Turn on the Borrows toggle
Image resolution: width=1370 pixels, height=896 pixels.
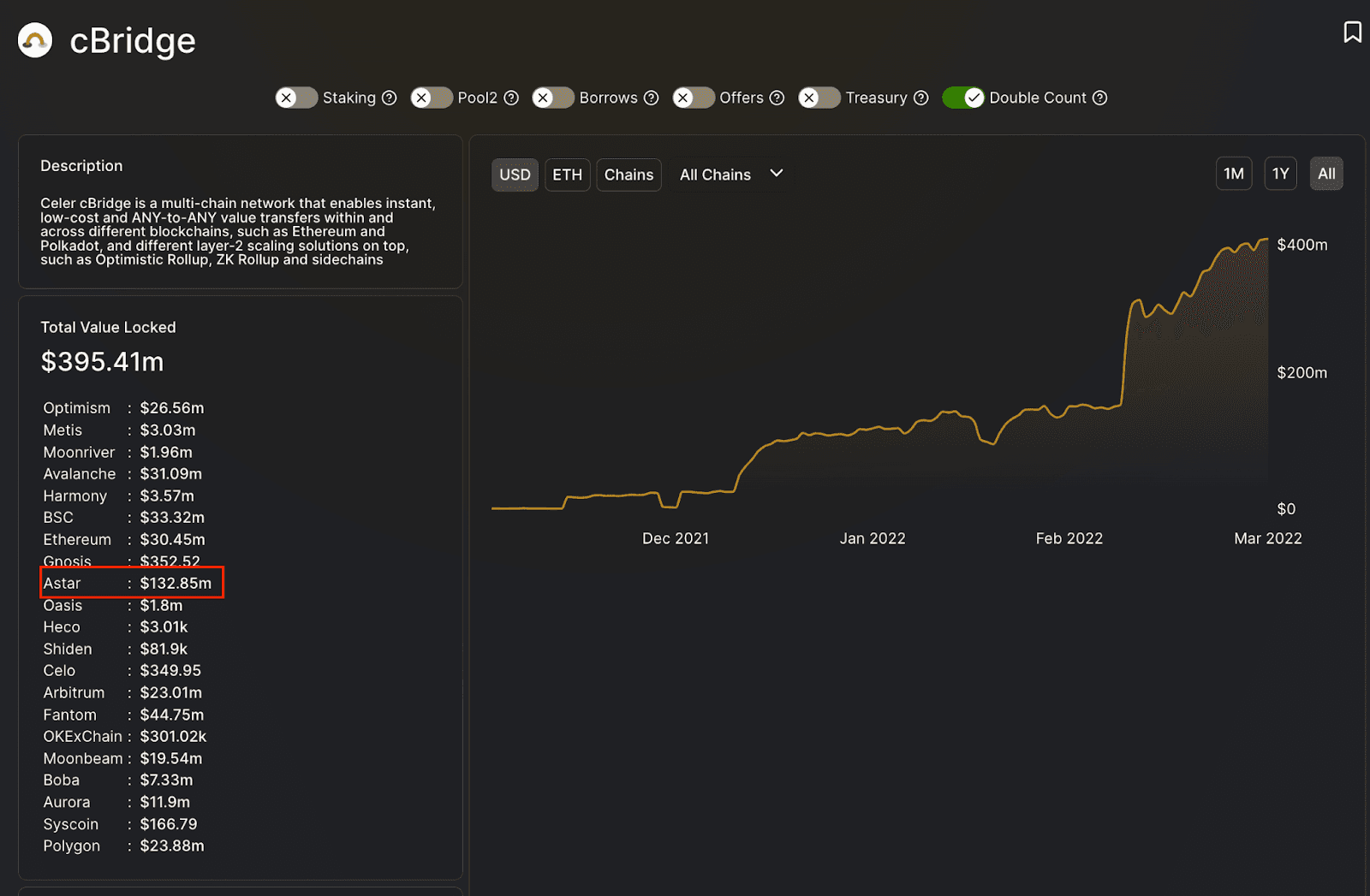[553, 98]
